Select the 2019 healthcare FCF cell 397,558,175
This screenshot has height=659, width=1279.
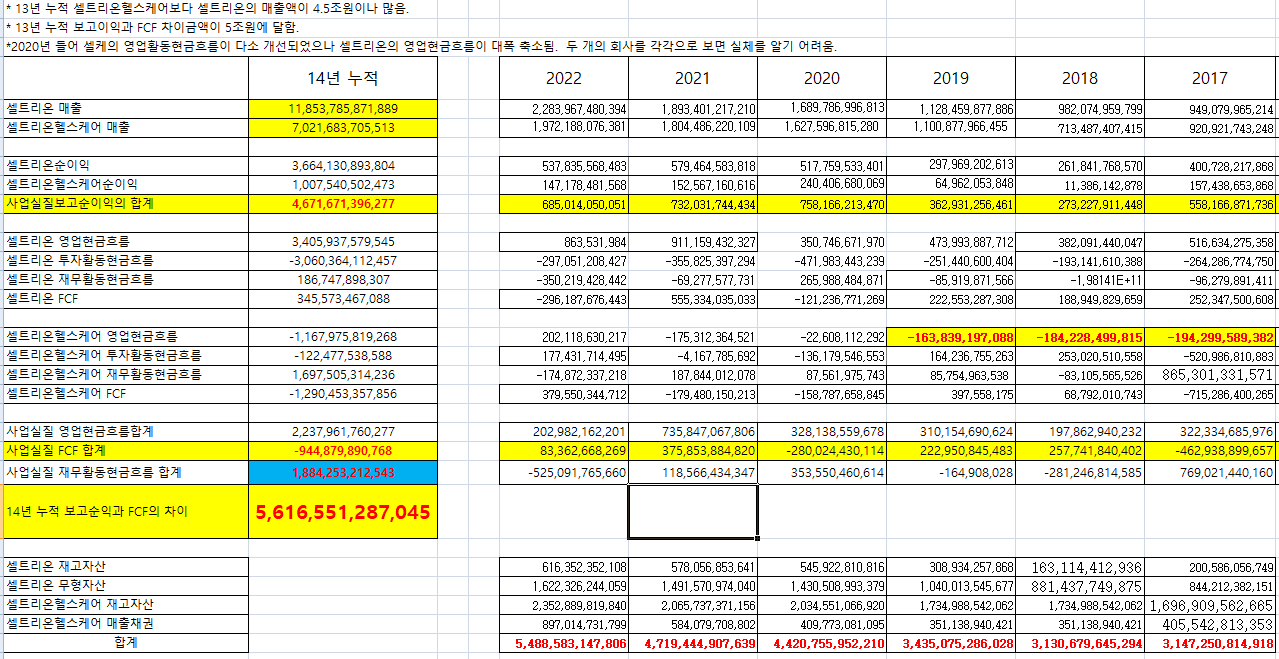click(951, 393)
